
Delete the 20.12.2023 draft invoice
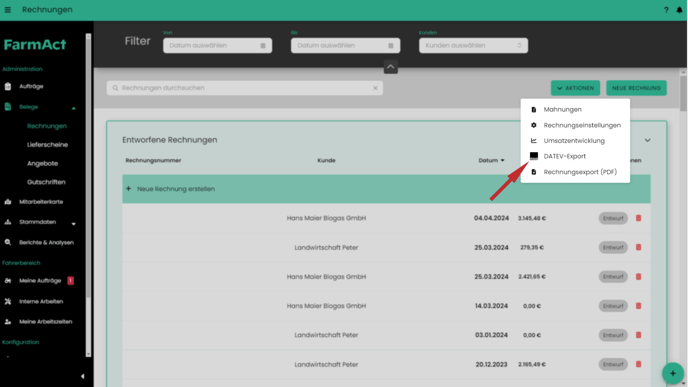point(638,364)
